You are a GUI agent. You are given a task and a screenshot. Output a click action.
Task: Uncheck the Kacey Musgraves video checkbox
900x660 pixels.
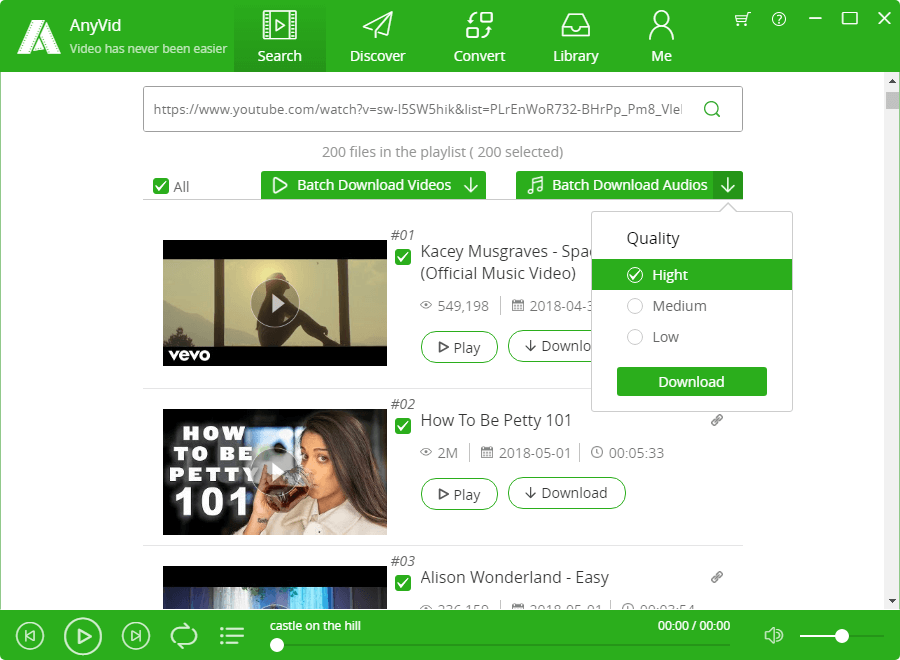[x=403, y=257]
